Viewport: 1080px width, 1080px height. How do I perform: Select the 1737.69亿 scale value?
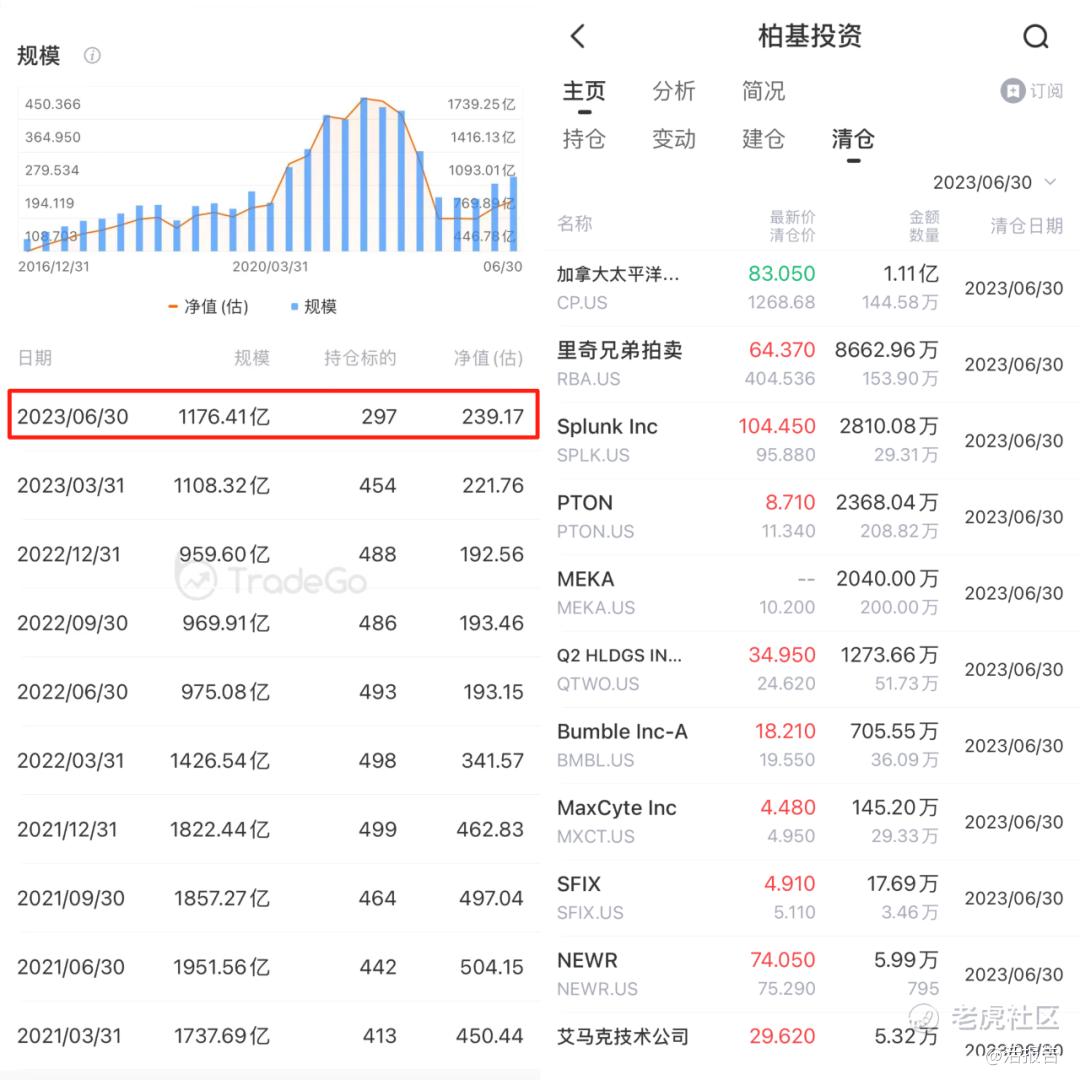point(222,1036)
